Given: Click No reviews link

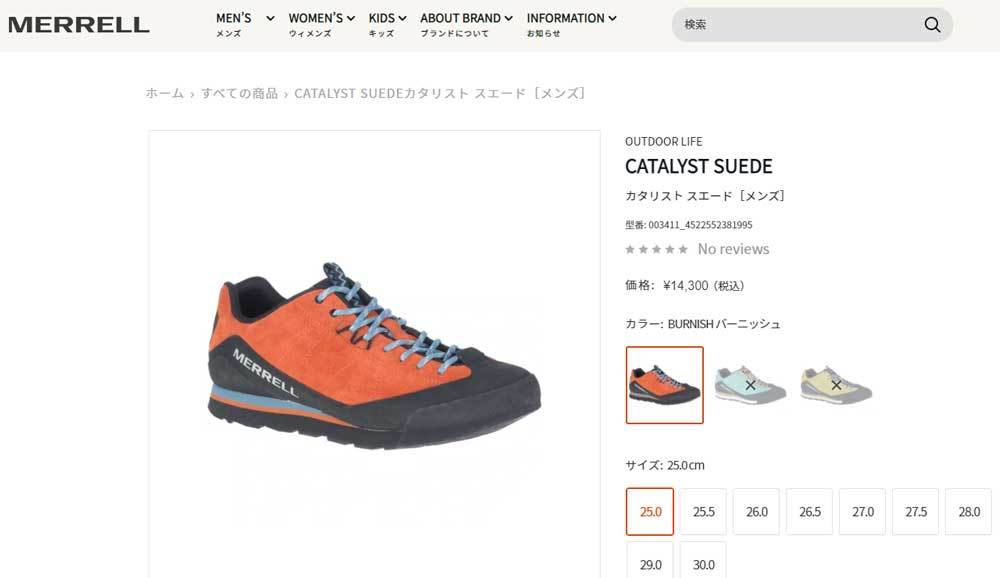Looking at the screenshot, I should tap(733, 249).
